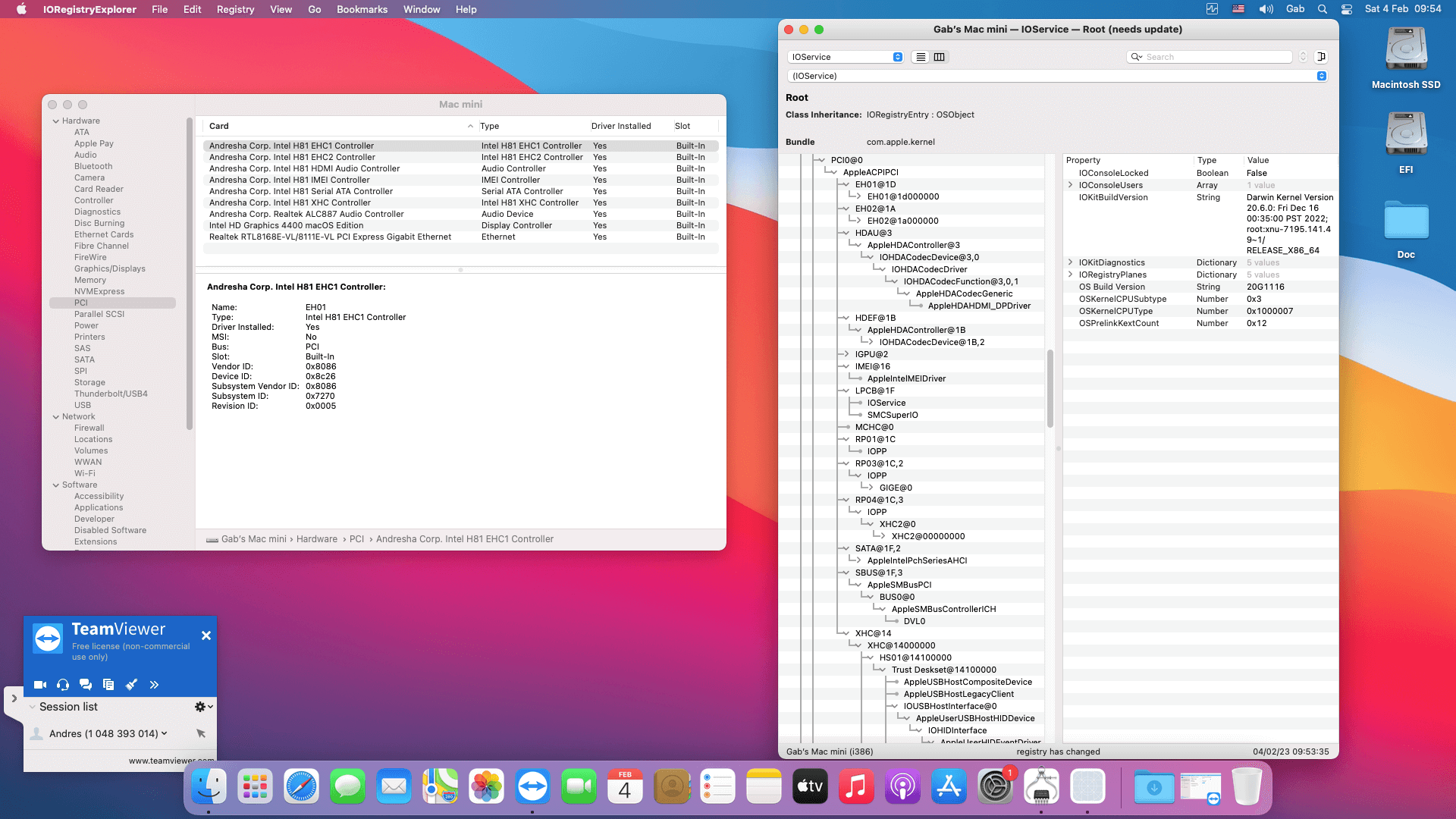Switch IORegistryExplorer to column view

pyautogui.click(x=940, y=57)
